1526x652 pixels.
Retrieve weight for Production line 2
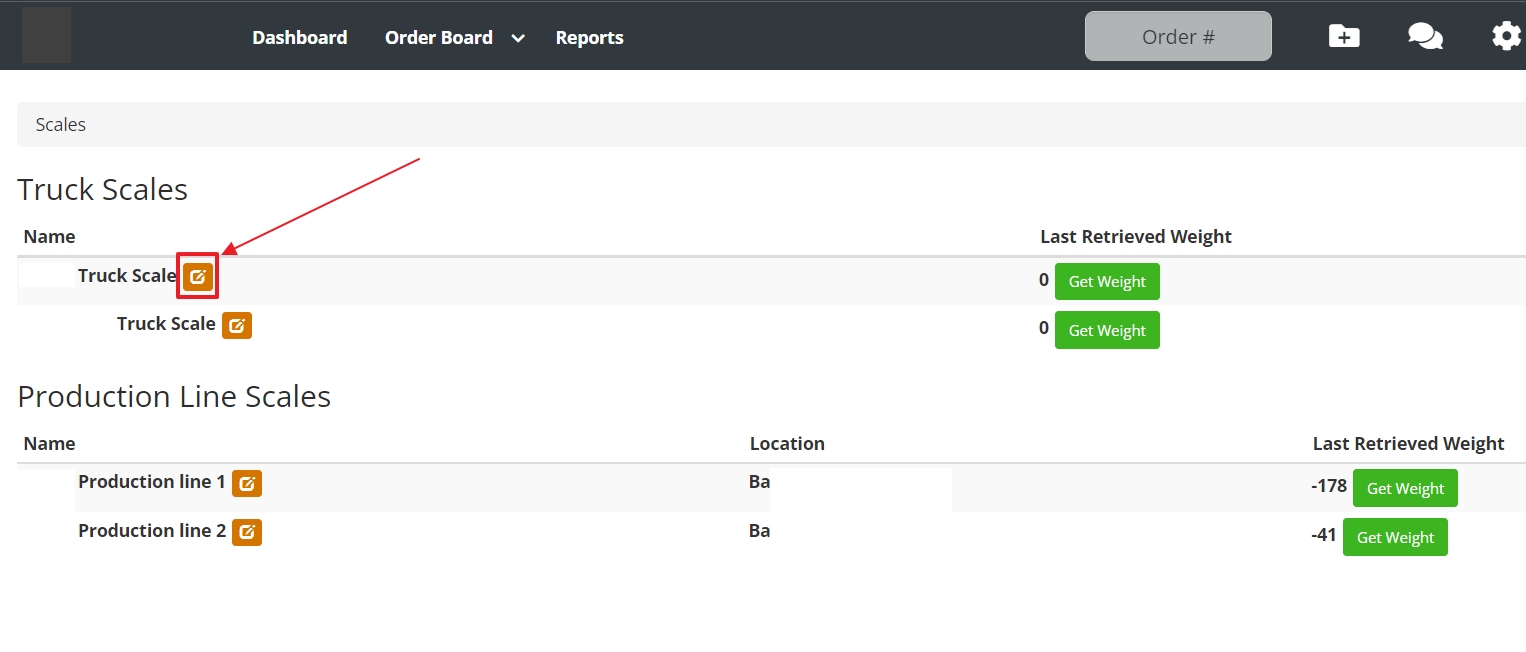pyautogui.click(x=1395, y=537)
